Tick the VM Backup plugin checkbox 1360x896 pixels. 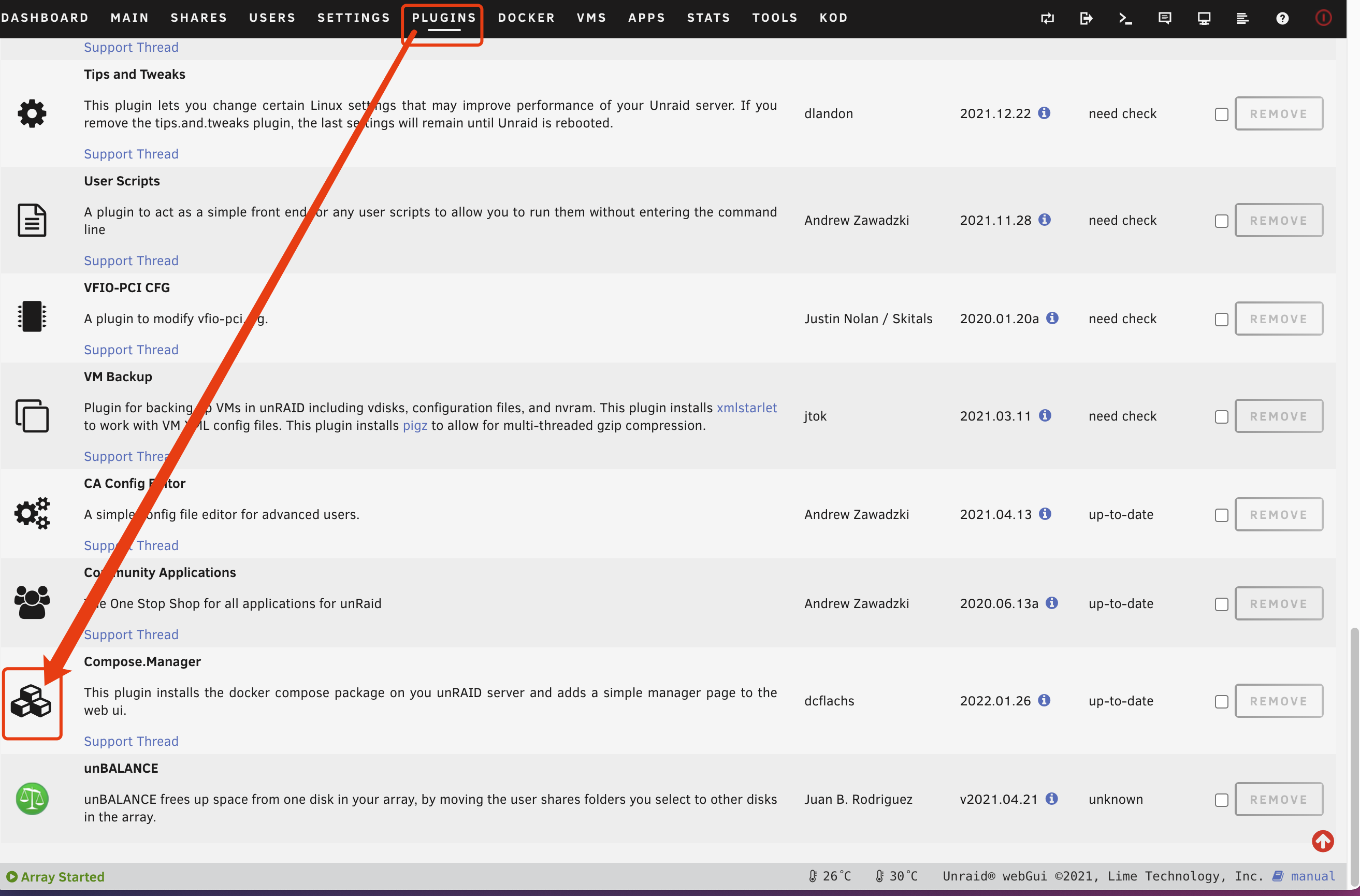tap(1221, 417)
